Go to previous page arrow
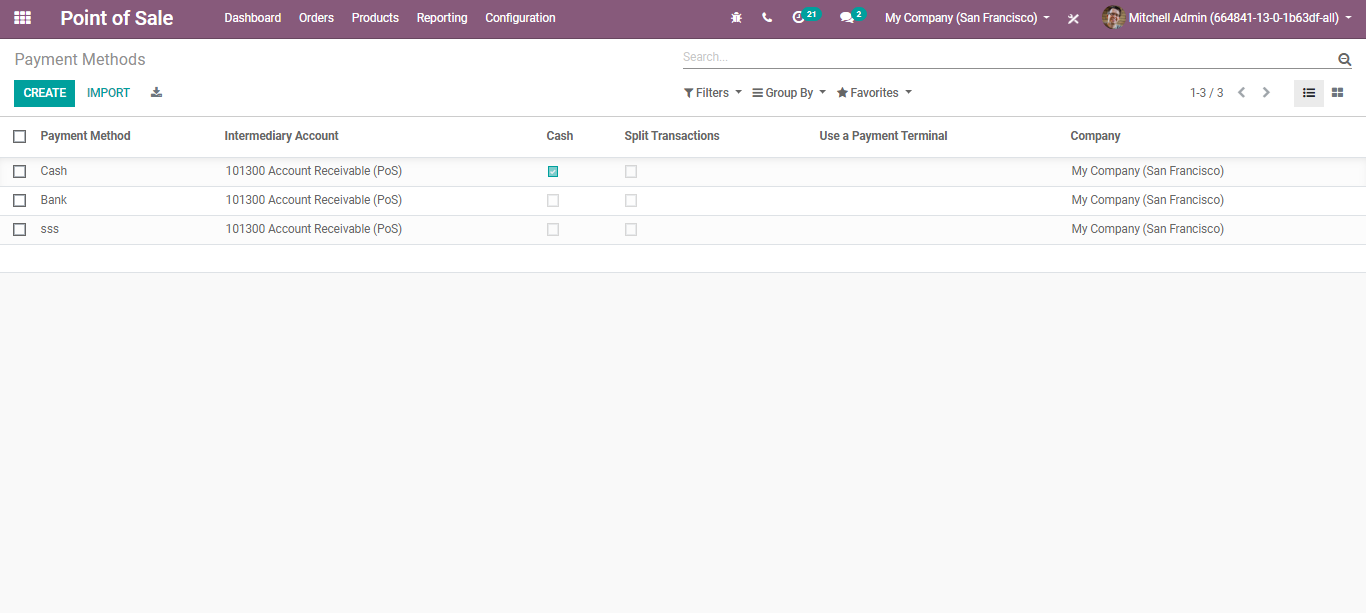This screenshot has height=613, width=1366. tap(1242, 93)
